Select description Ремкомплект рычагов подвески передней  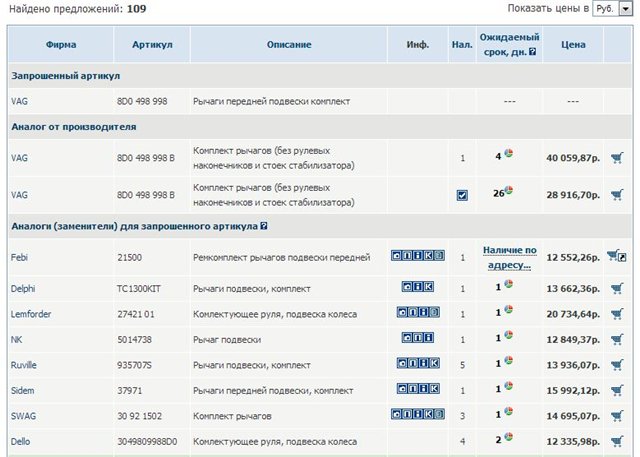281,257
